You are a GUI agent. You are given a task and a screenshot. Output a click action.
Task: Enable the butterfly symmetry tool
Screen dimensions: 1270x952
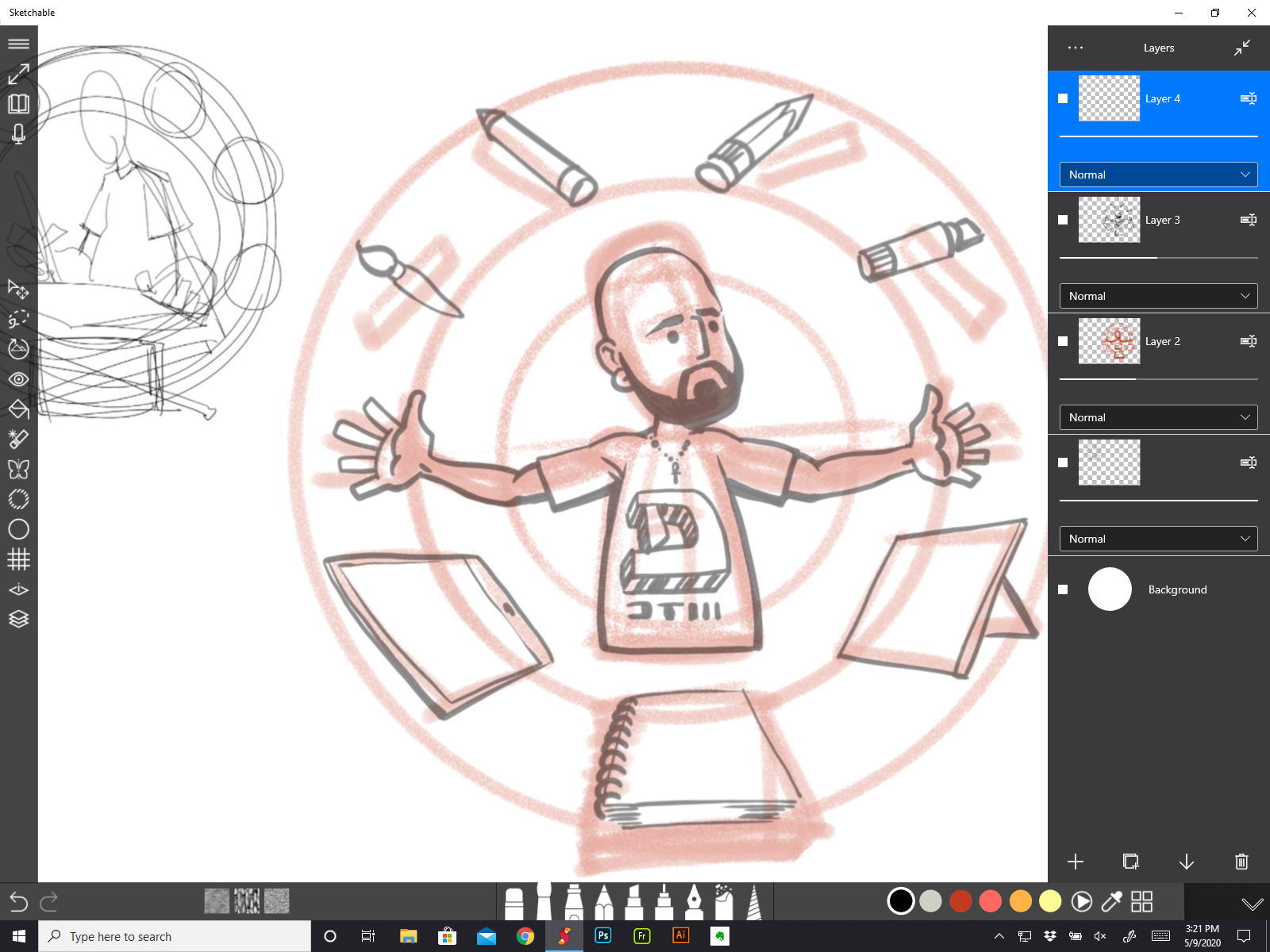(18, 469)
